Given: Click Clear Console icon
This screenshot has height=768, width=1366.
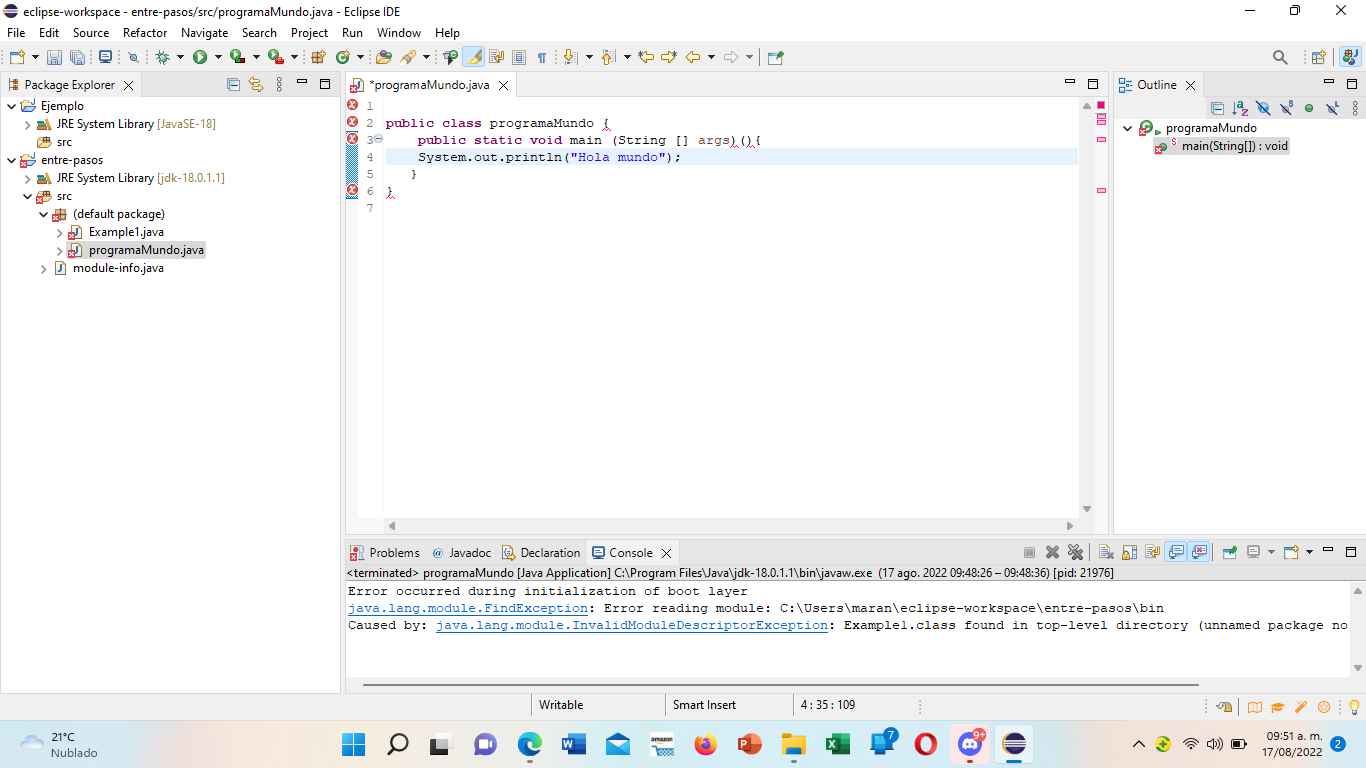Looking at the screenshot, I should 1106,552.
